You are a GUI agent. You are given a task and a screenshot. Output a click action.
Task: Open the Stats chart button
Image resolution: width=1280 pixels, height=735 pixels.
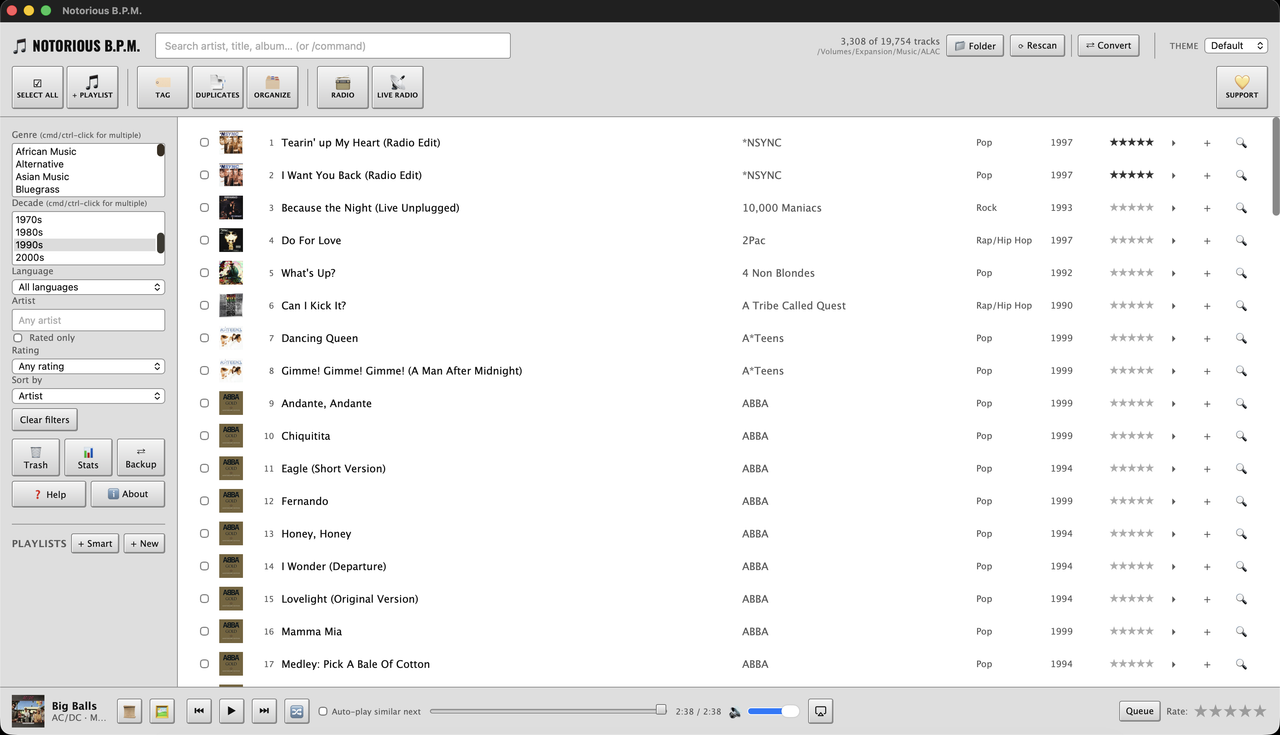point(88,458)
